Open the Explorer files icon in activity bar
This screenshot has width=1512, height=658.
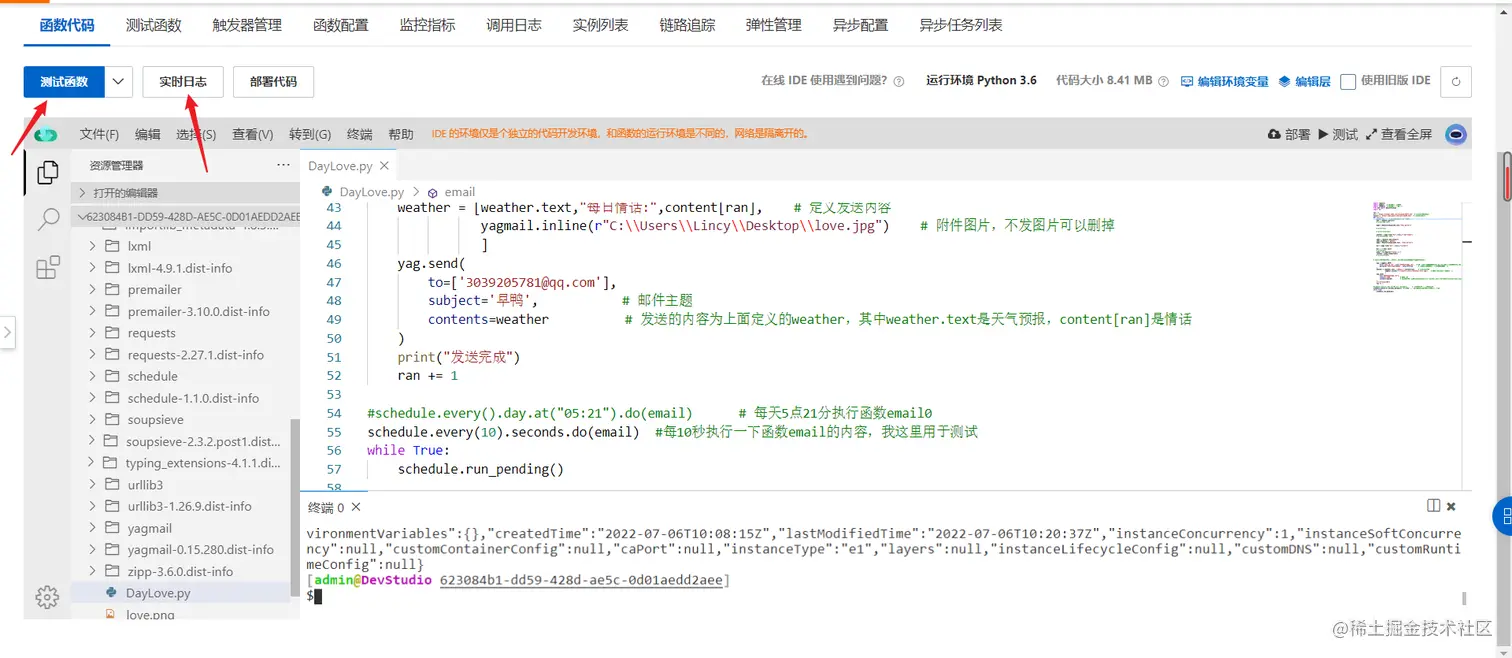47,172
